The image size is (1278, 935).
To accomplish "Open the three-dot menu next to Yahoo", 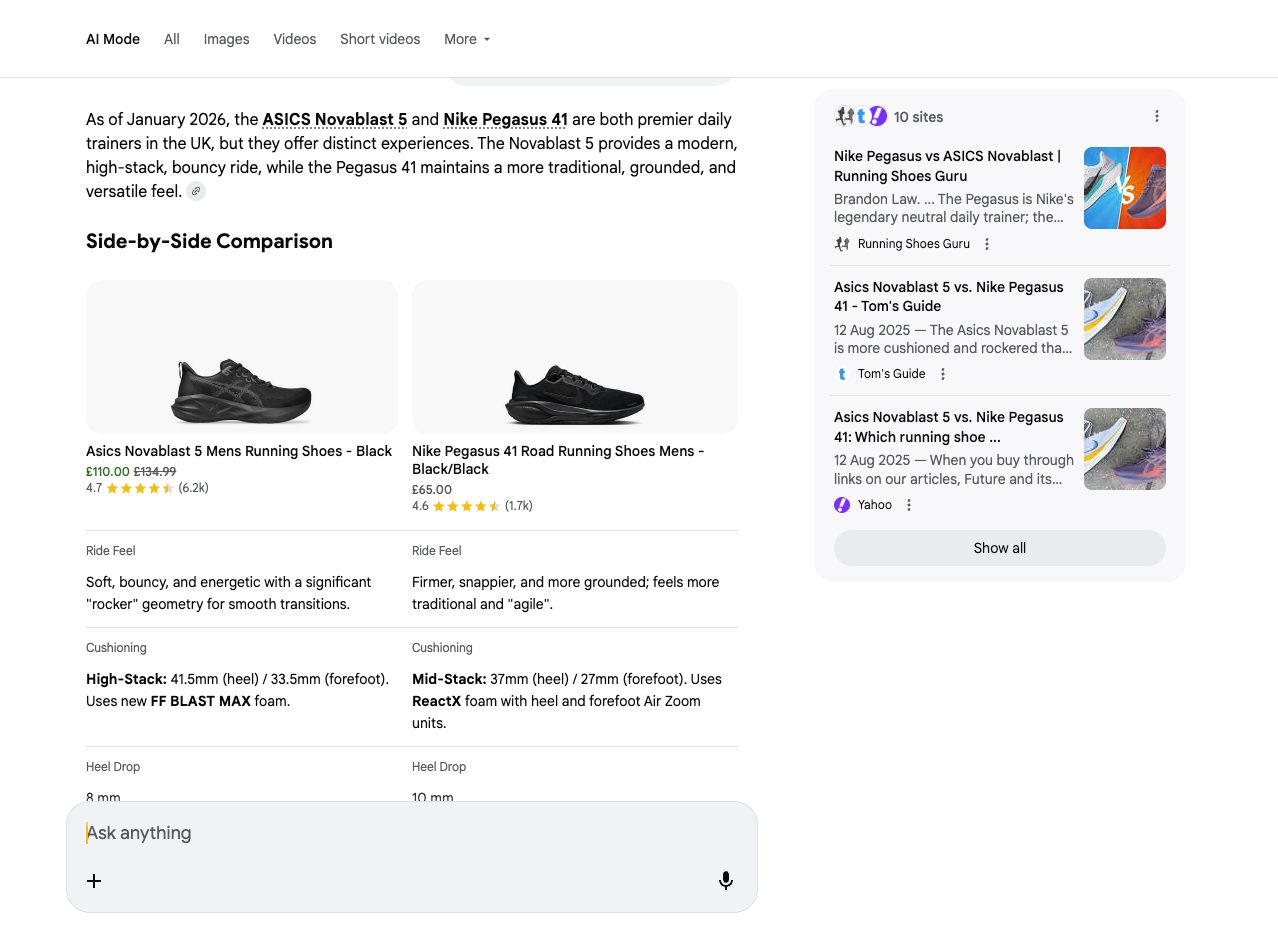I will pos(908,504).
